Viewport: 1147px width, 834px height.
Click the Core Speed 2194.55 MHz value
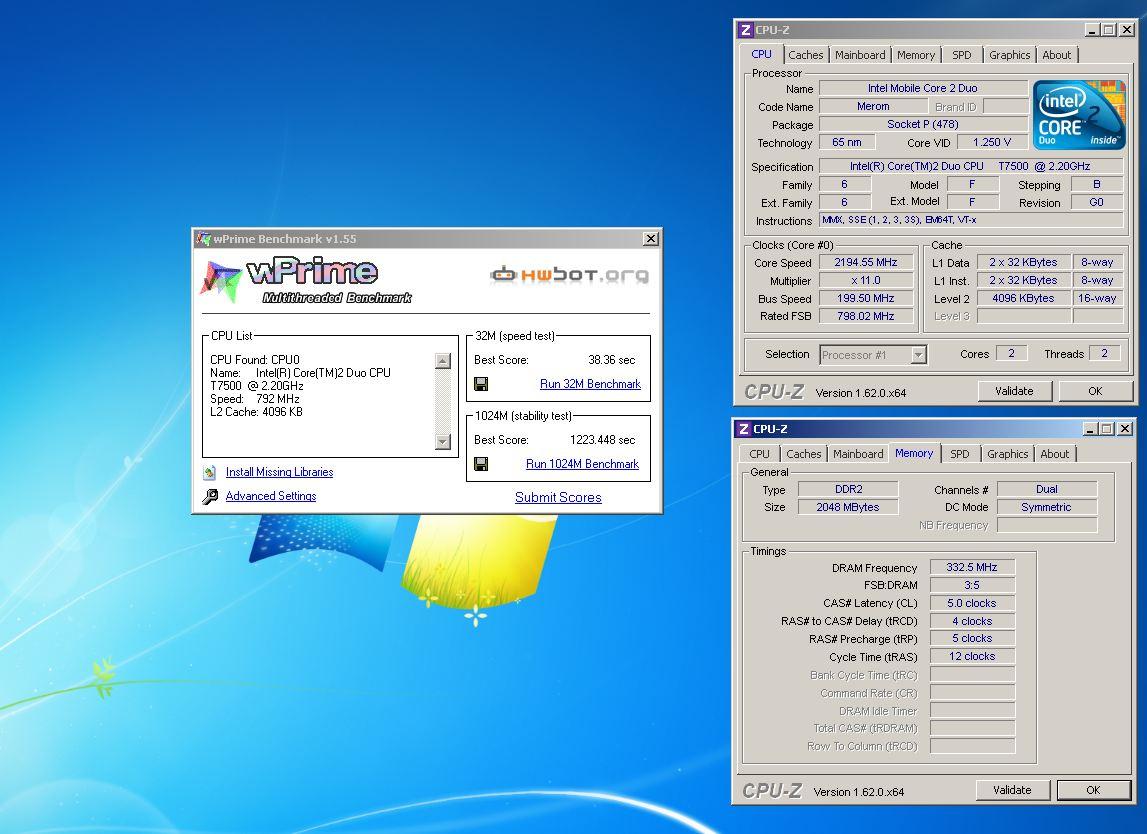pos(866,262)
